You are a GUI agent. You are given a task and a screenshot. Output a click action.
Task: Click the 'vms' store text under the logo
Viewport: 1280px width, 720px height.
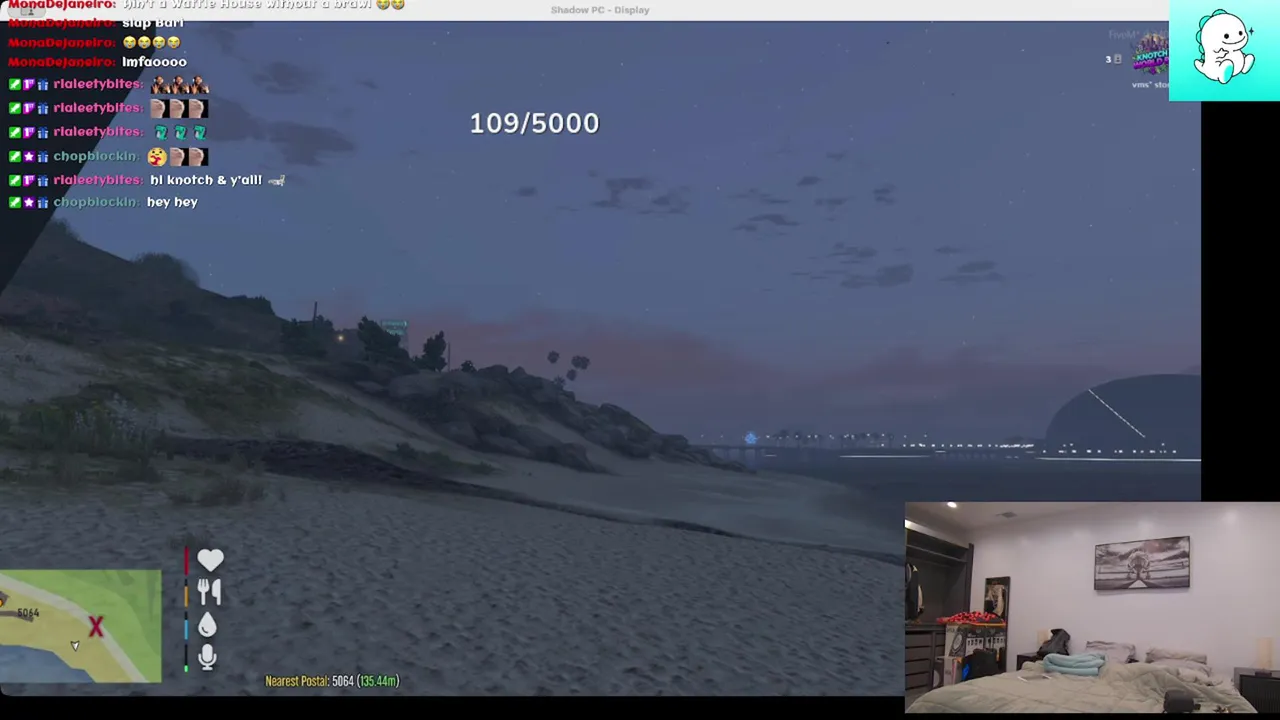pos(1150,85)
